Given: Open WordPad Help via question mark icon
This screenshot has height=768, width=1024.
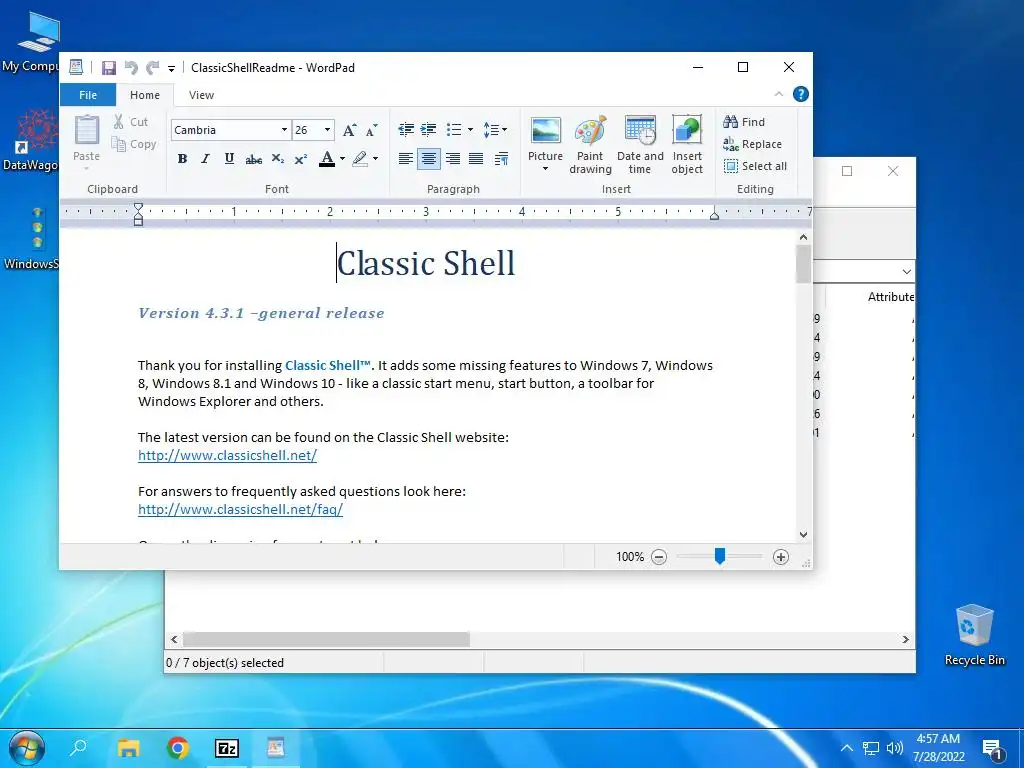Looking at the screenshot, I should tap(801, 94).
